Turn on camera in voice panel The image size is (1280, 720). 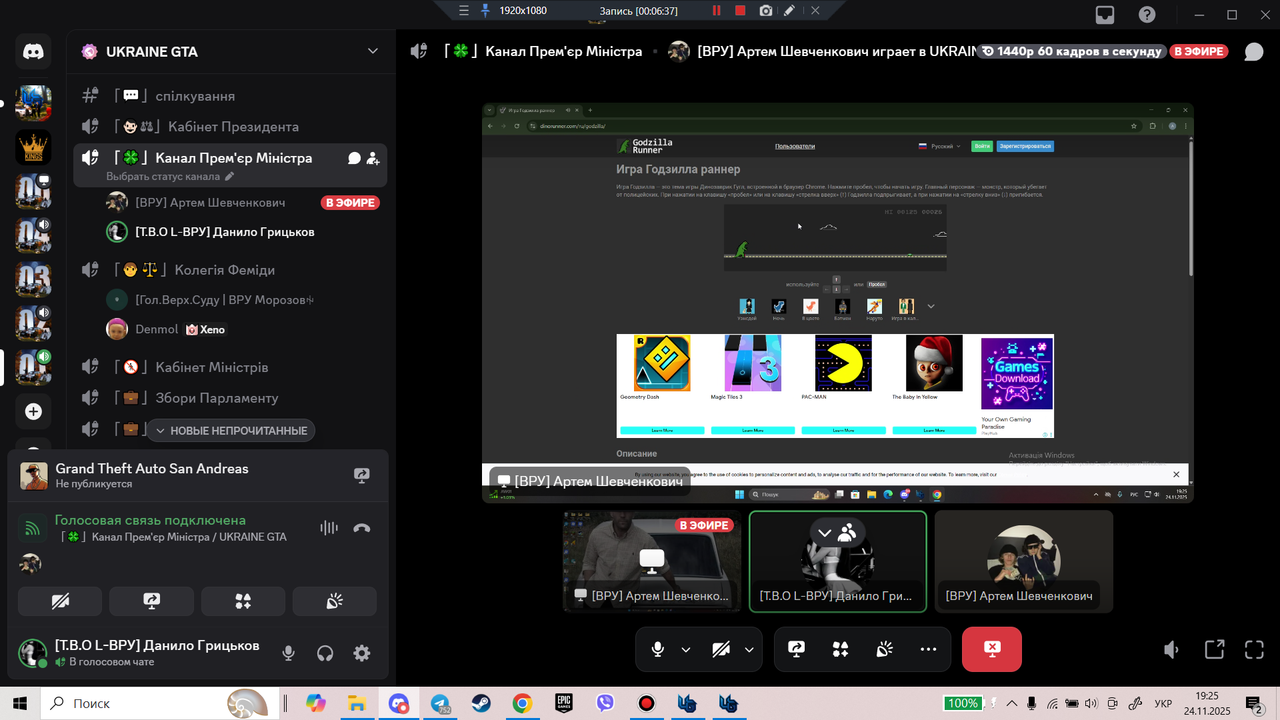coord(60,601)
